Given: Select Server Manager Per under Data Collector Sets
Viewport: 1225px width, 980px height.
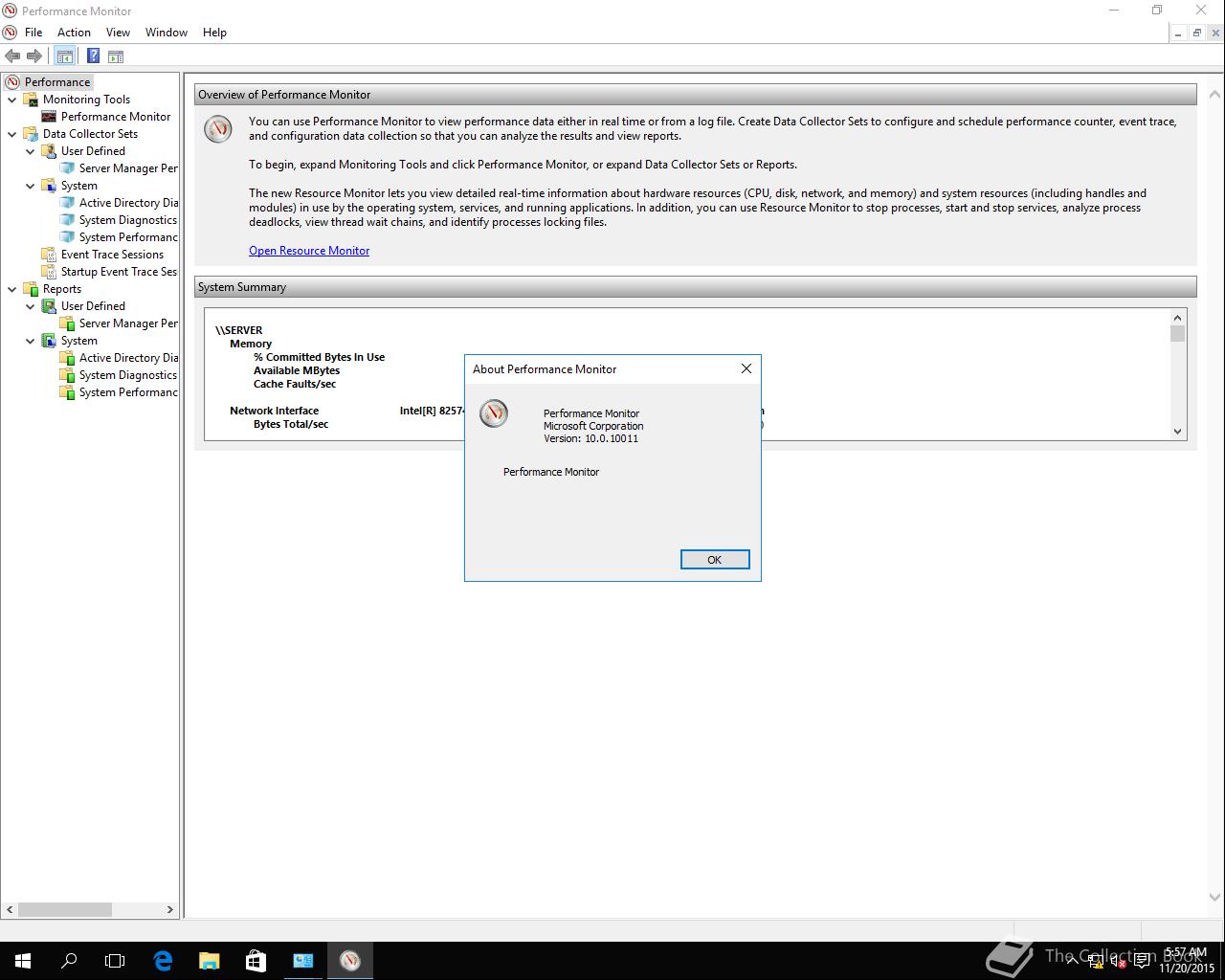Looking at the screenshot, I should coord(128,168).
